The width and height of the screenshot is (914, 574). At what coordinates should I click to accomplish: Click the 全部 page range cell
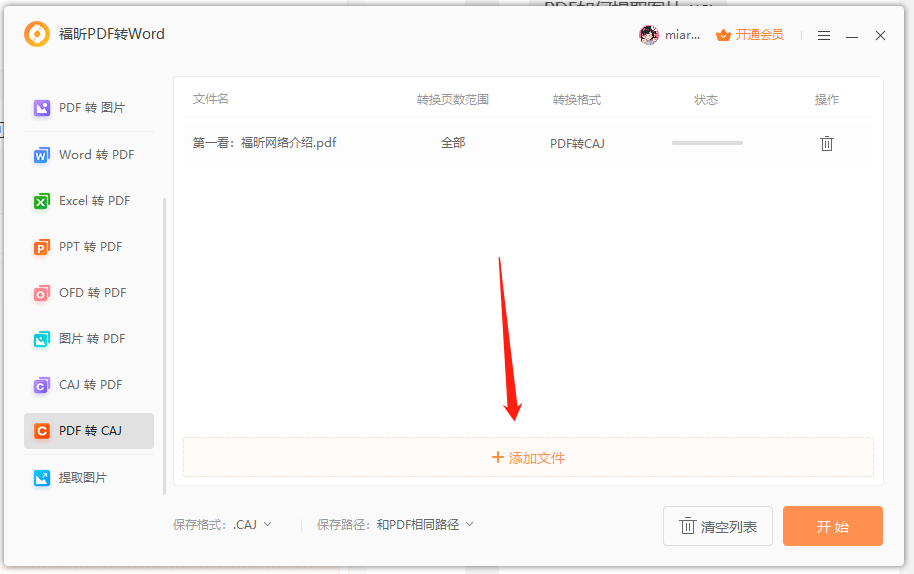pyautogui.click(x=453, y=143)
